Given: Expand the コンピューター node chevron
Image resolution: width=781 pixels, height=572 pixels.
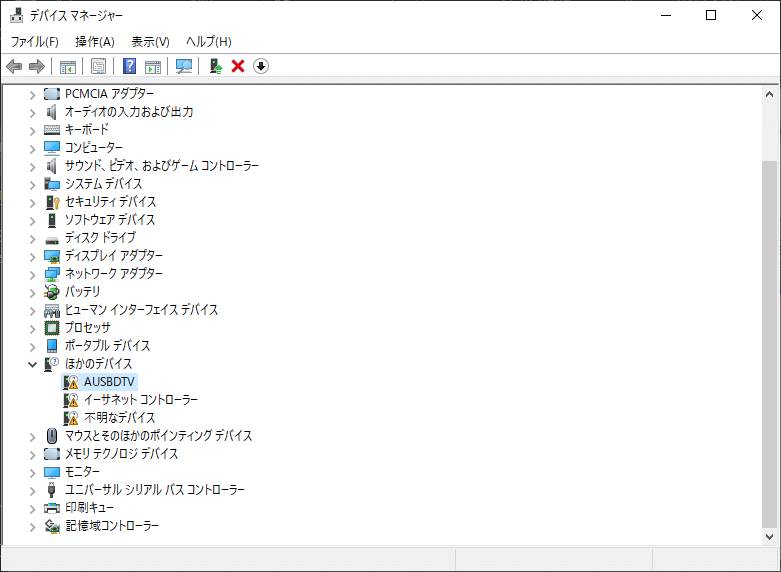Looking at the screenshot, I should pyautogui.click(x=32, y=148).
